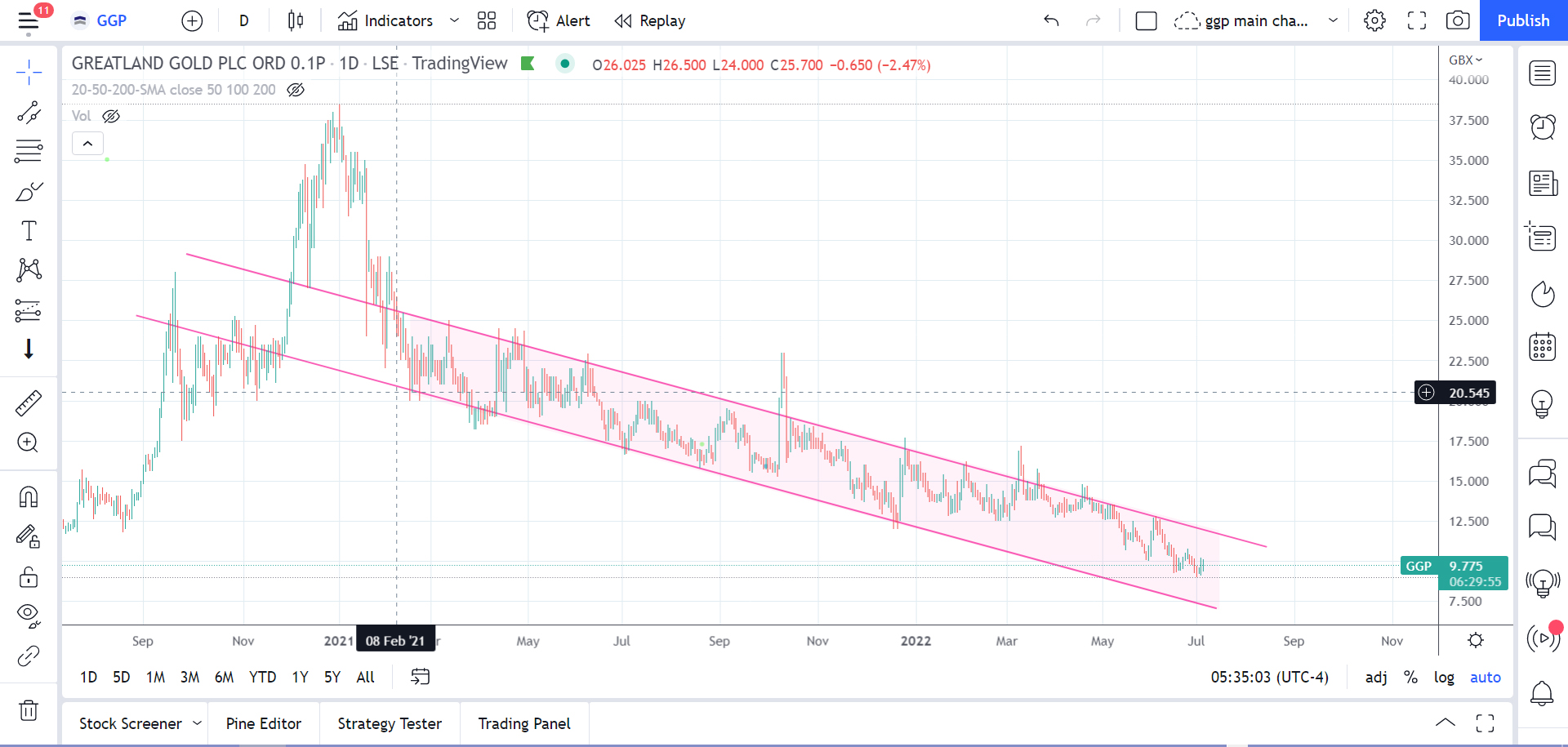Select the Text annotation tool
This screenshot has width=1568, height=747.
(29, 231)
